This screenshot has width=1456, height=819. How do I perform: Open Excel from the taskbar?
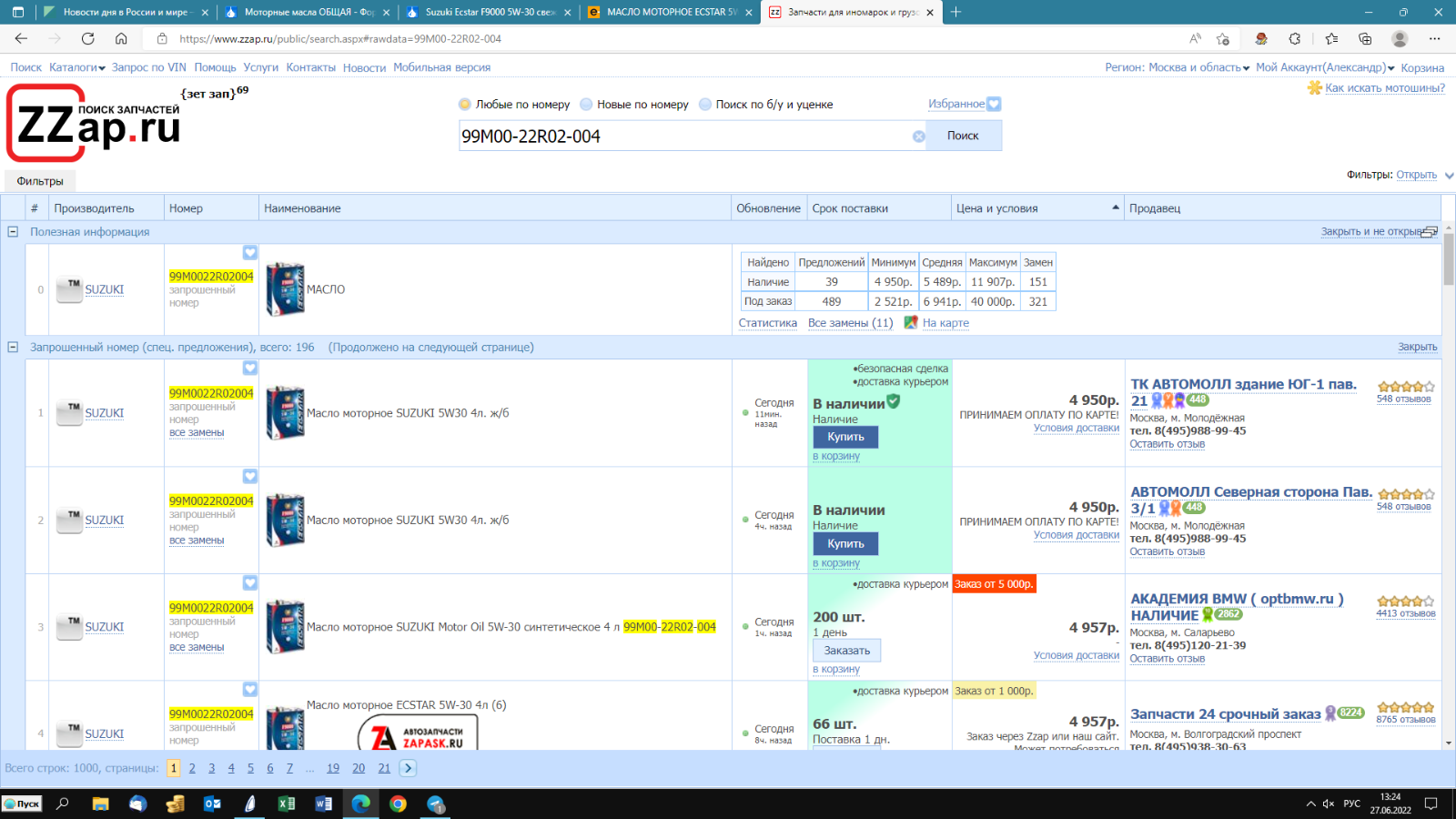(x=287, y=804)
